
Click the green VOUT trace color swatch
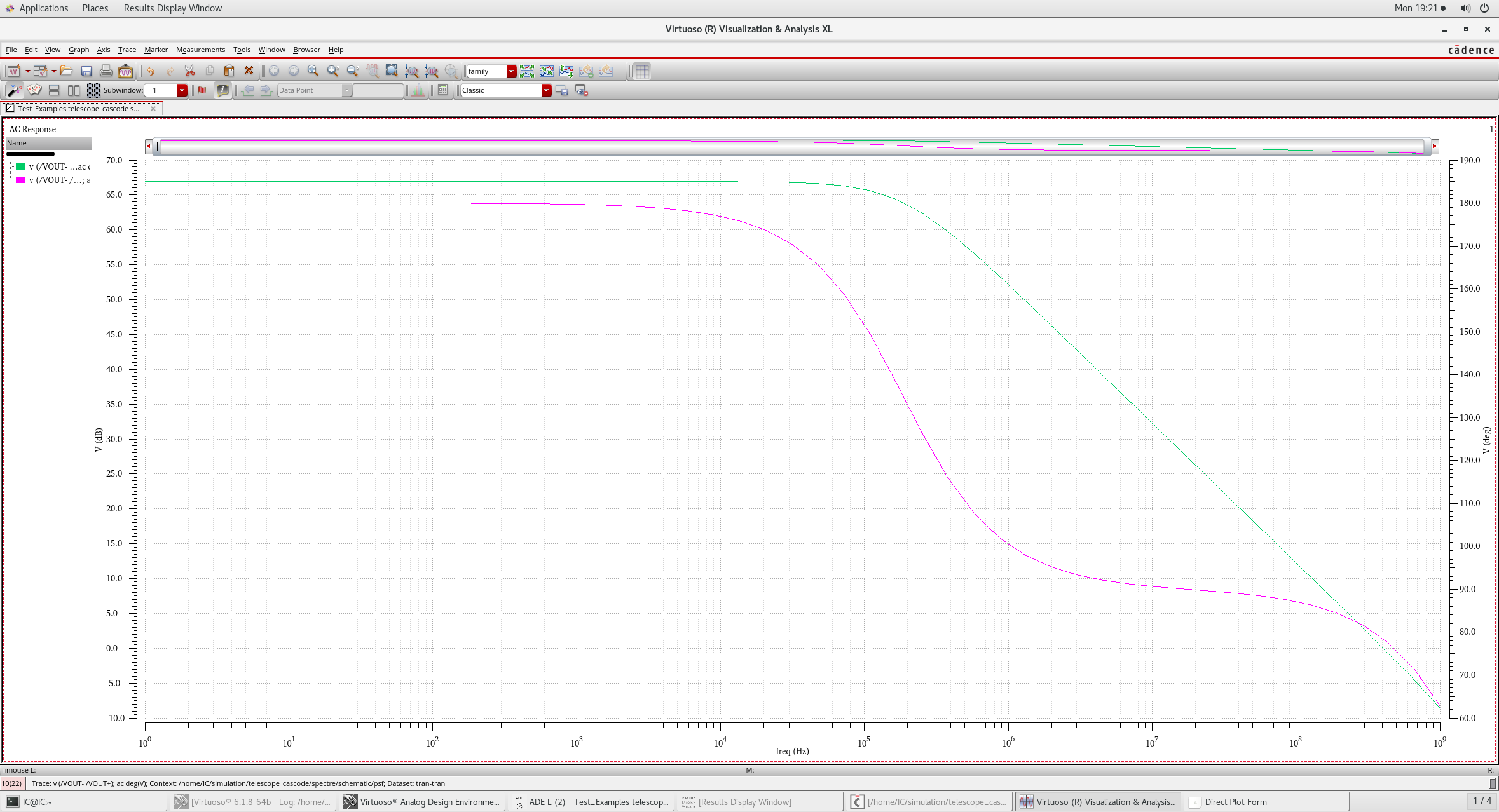(x=20, y=166)
